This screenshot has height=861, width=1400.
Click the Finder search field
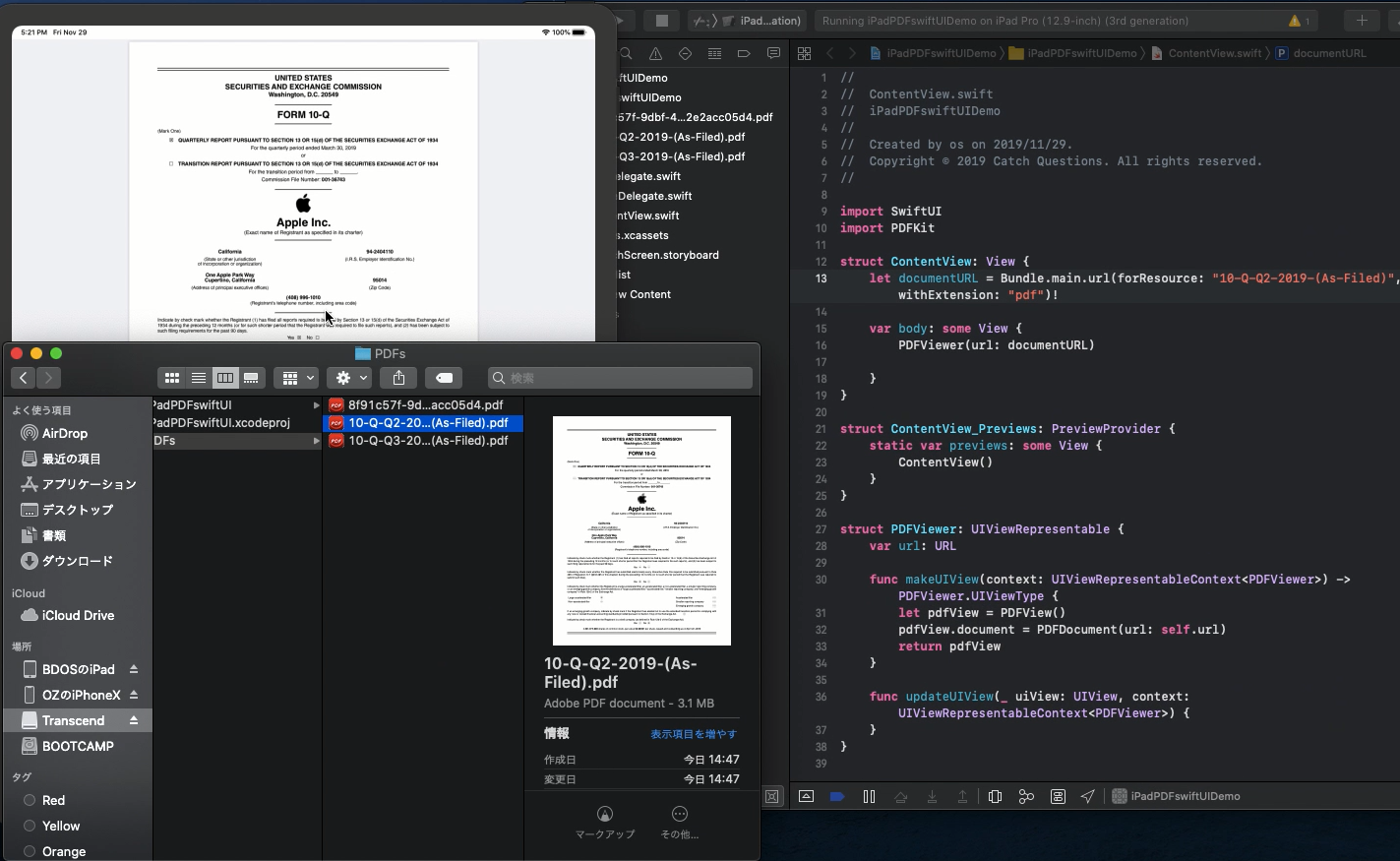pyautogui.click(x=621, y=378)
